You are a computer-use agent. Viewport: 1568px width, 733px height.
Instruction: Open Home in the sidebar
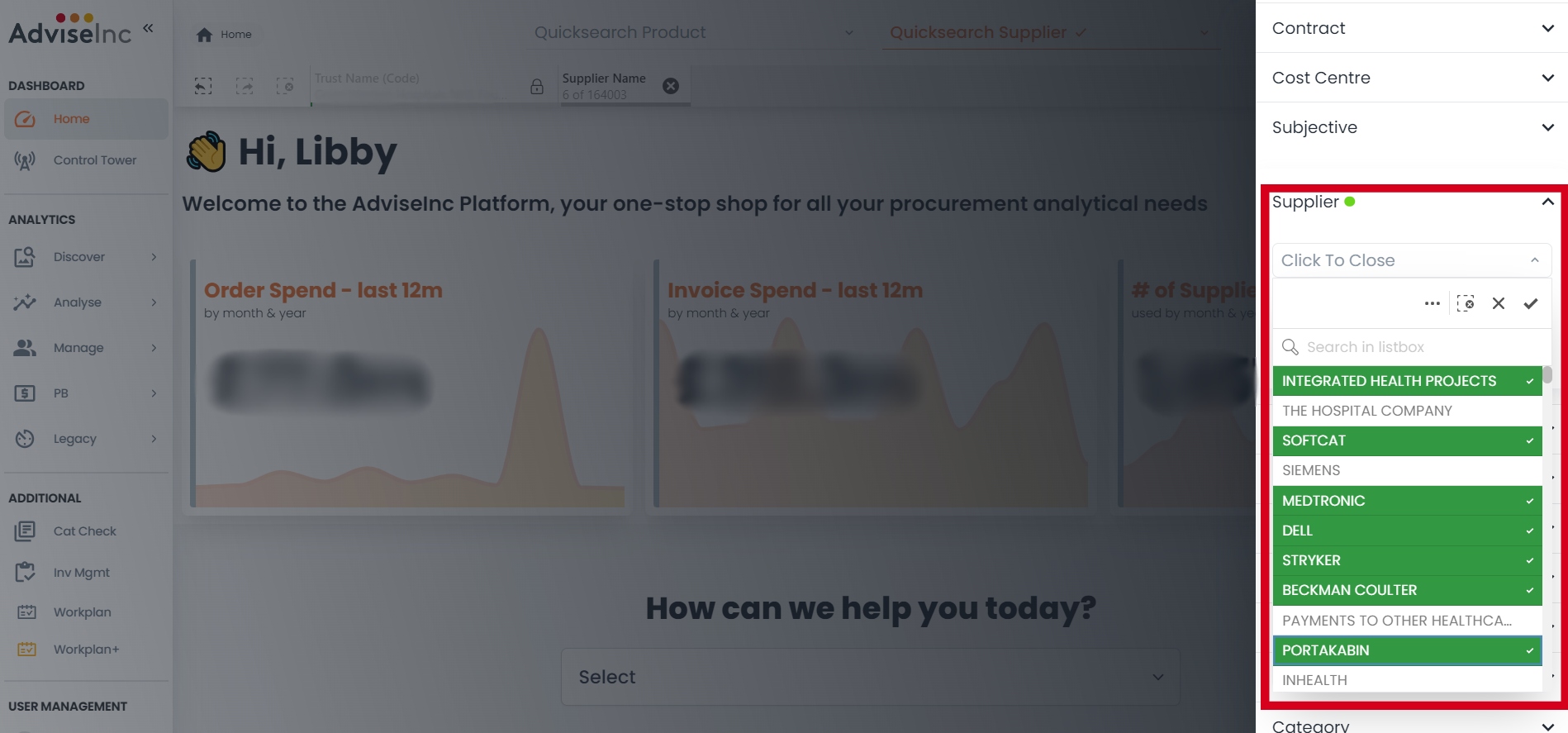pos(86,119)
